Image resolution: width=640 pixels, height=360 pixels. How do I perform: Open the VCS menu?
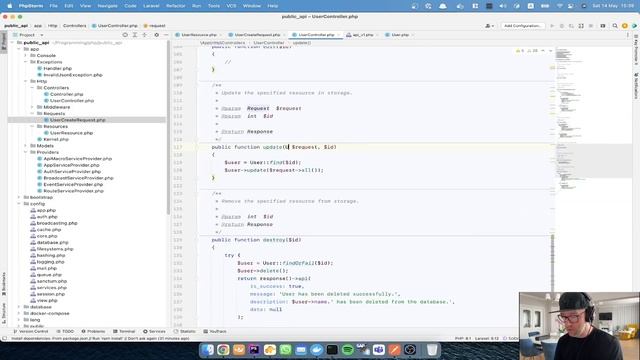[x=231, y=6]
